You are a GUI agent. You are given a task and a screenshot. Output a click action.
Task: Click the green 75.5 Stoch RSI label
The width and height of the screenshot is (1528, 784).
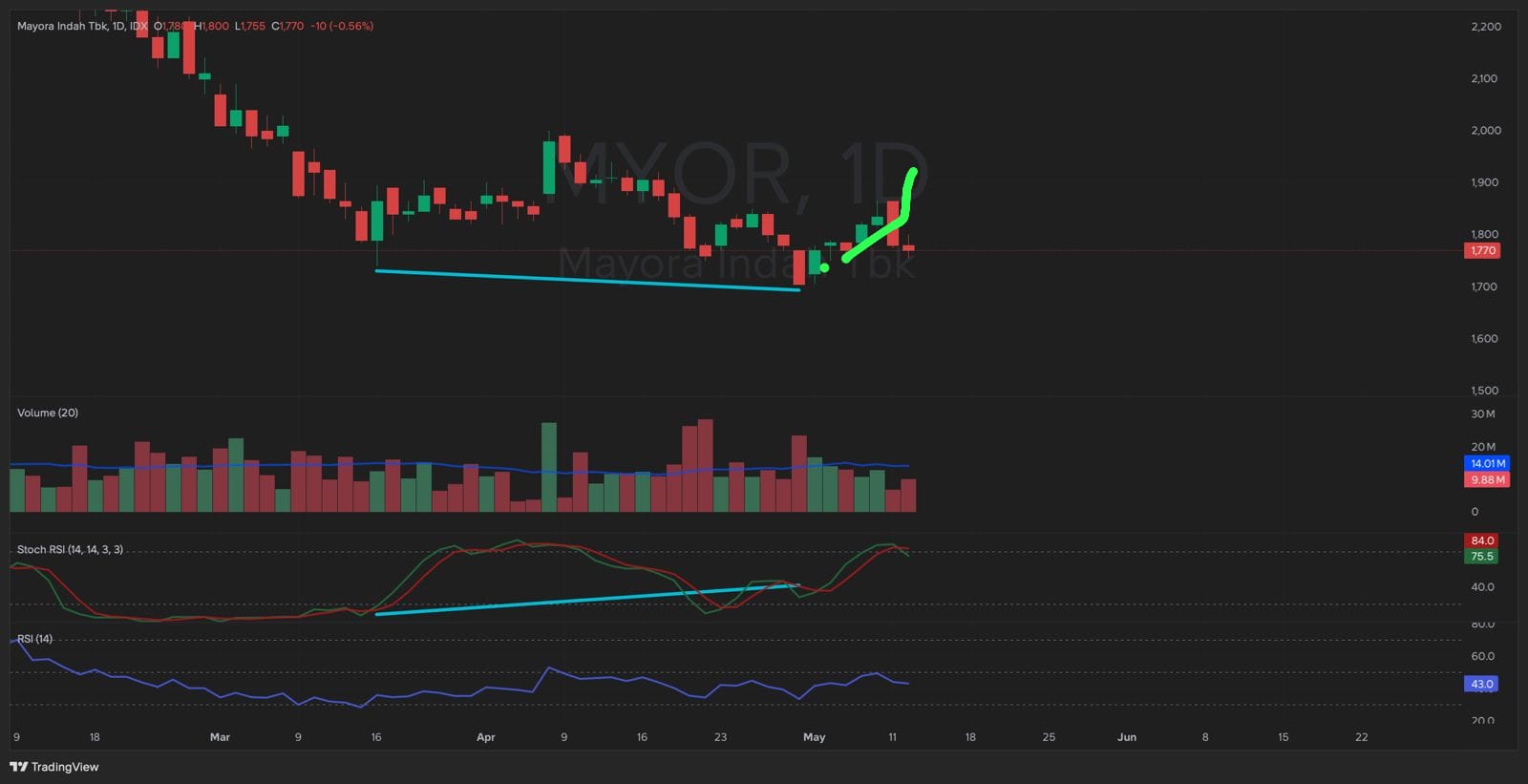(1482, 557)
